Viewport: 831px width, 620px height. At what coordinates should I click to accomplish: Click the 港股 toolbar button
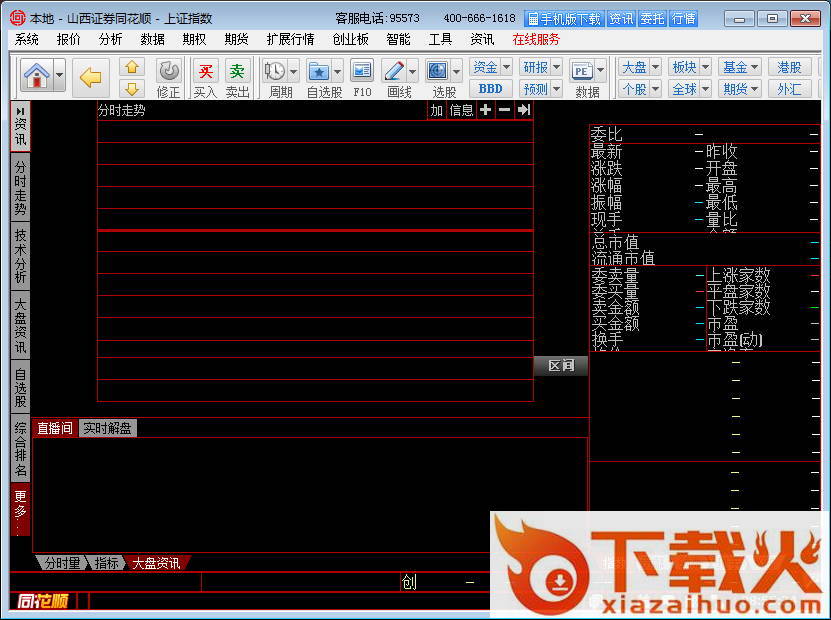tap(790, 67)
